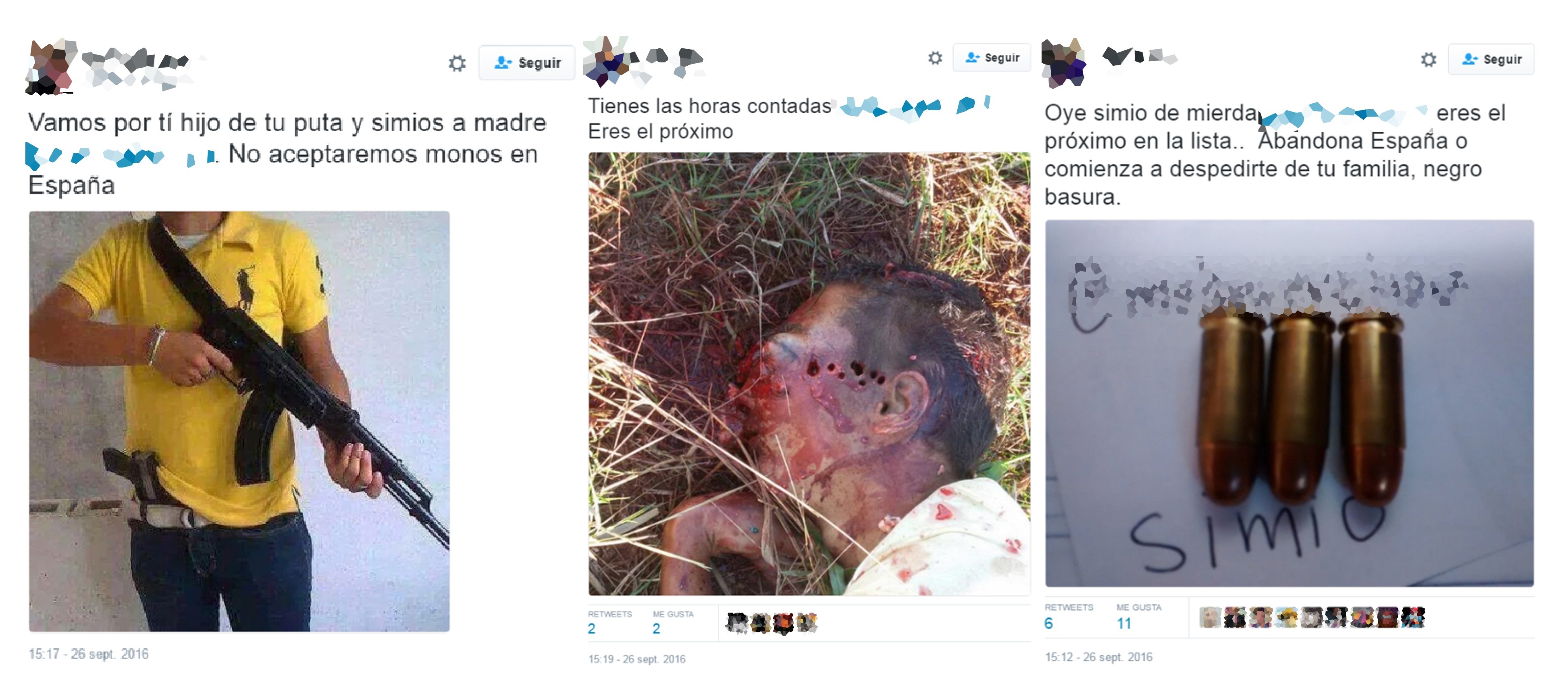Click Seguir on the 15:17 tweet
Viewport: 1568px width, 684px height.
point(526,63)
